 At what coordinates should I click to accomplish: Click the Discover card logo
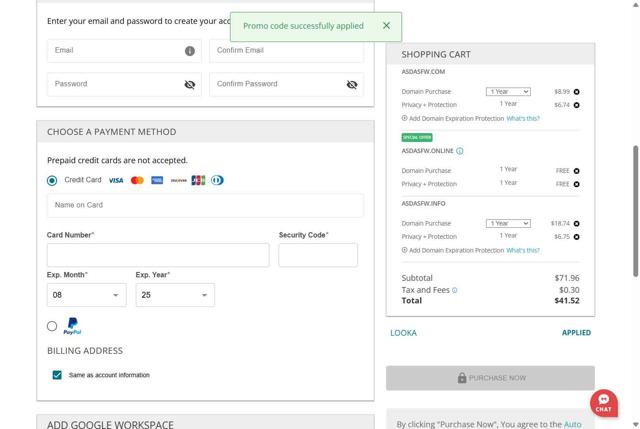pyautogui.click(x=178, y=180)
